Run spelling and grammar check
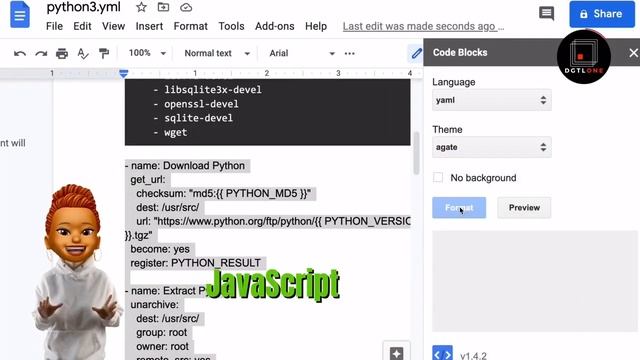640x360 pixels. [83, 53]
